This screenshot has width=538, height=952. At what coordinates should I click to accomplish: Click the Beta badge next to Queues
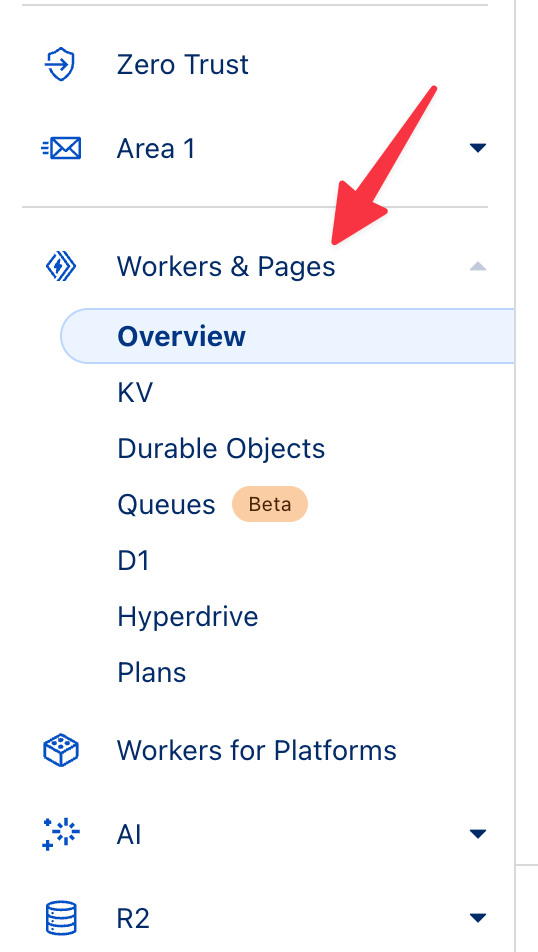coord(270,504)
